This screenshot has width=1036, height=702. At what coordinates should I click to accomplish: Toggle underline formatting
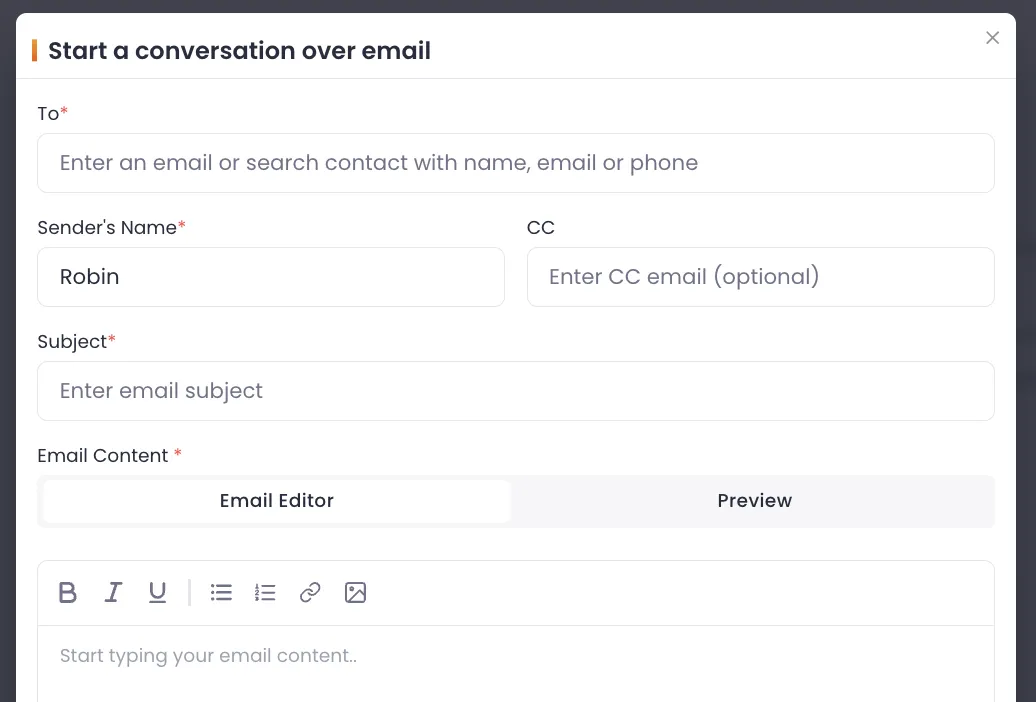(x=157, y=592)
